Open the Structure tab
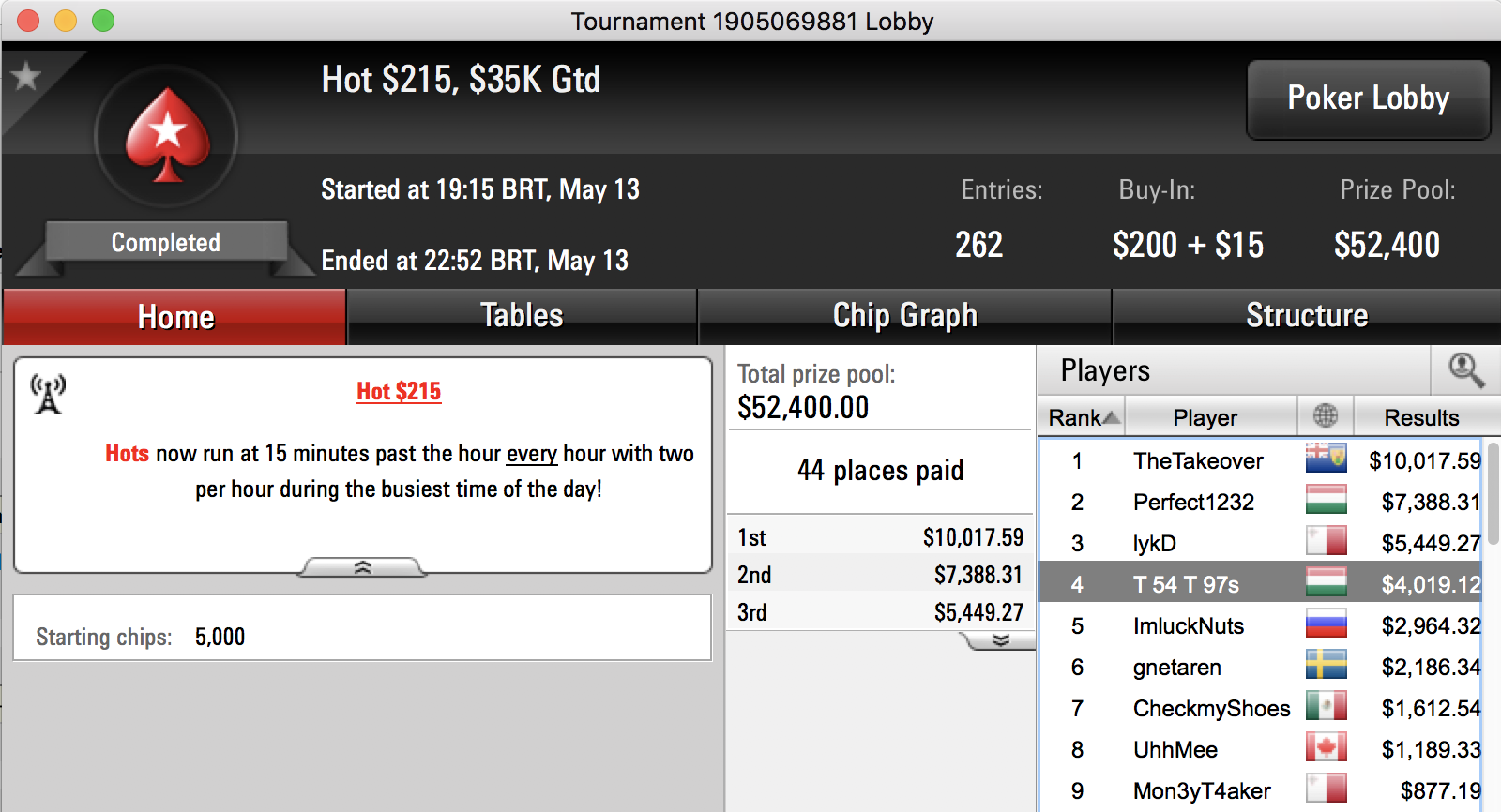The width and height of the screenshot is (1501, 812). pyautogui.click(x=1307, y=316)
